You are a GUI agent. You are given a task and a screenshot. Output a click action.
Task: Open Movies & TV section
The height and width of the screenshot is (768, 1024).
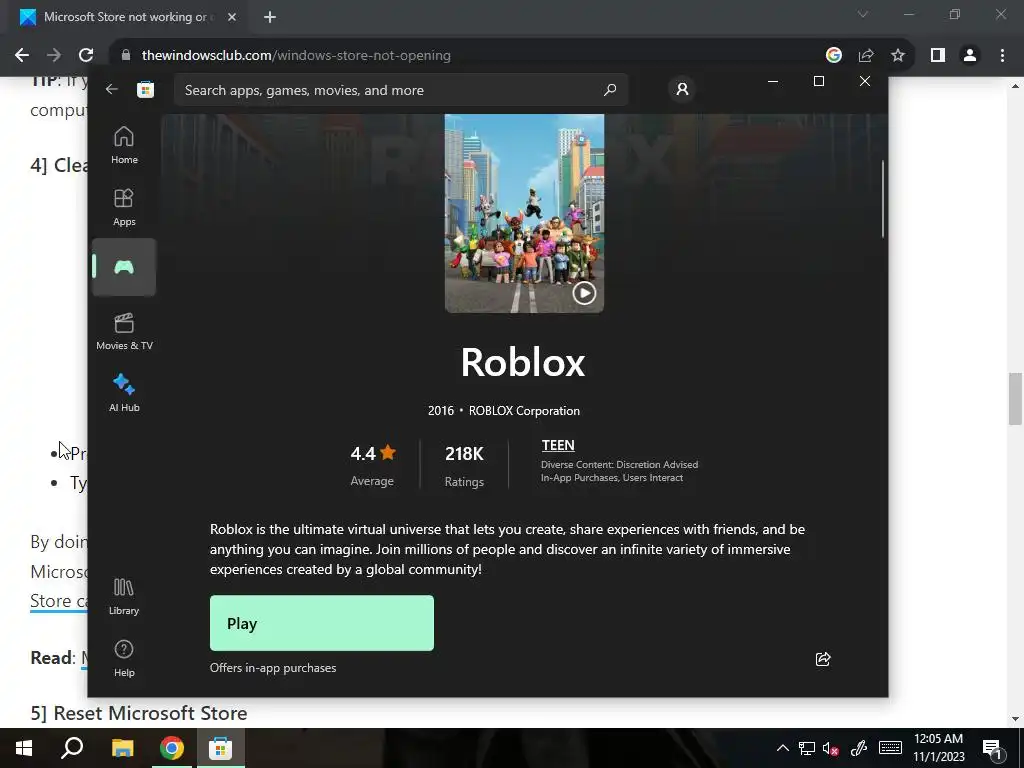(124, 330)
